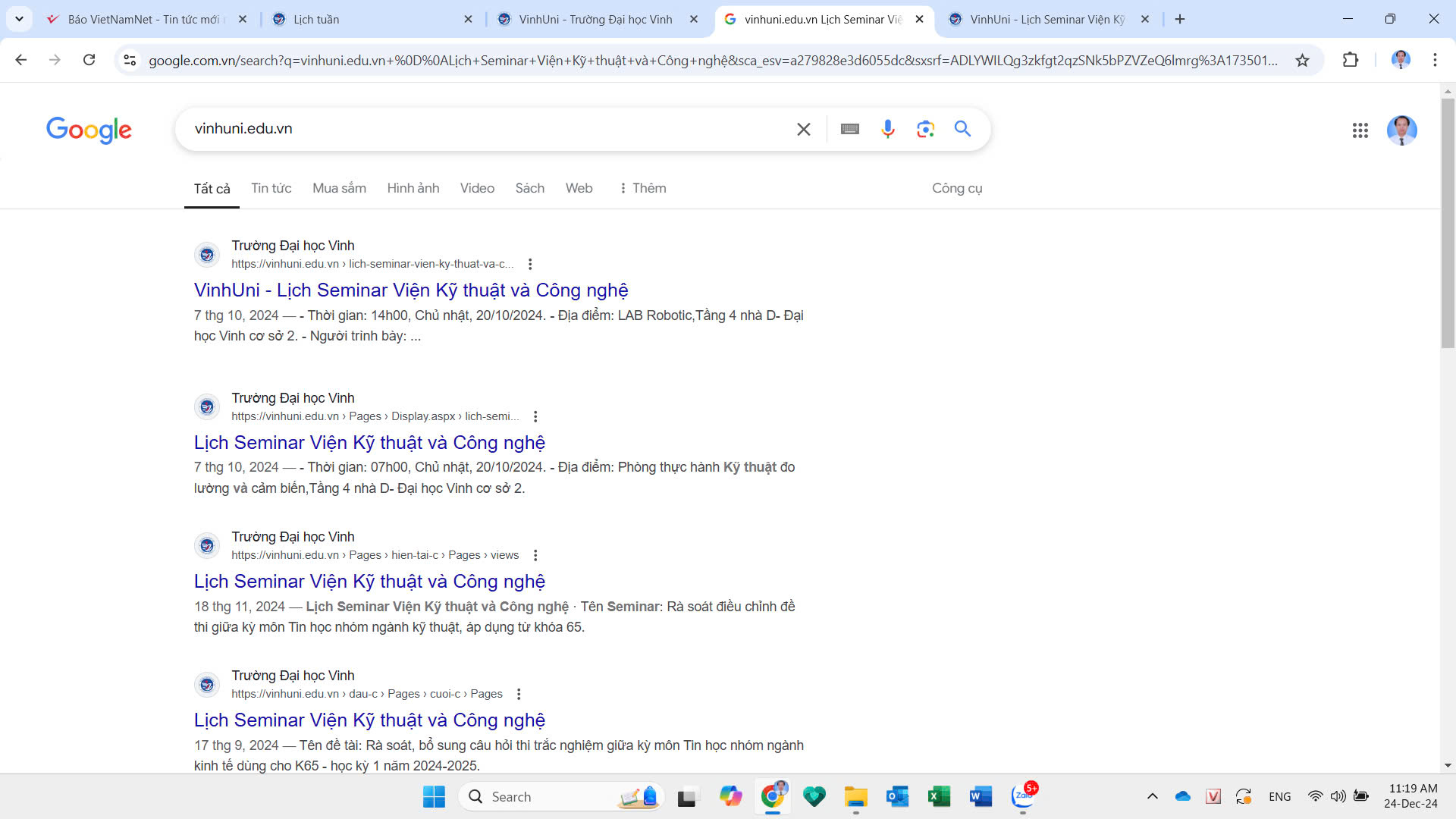Viewport: 1456px width, 819px height.
Task: Open options for Display.aspx result
Action: click(535, 416)
